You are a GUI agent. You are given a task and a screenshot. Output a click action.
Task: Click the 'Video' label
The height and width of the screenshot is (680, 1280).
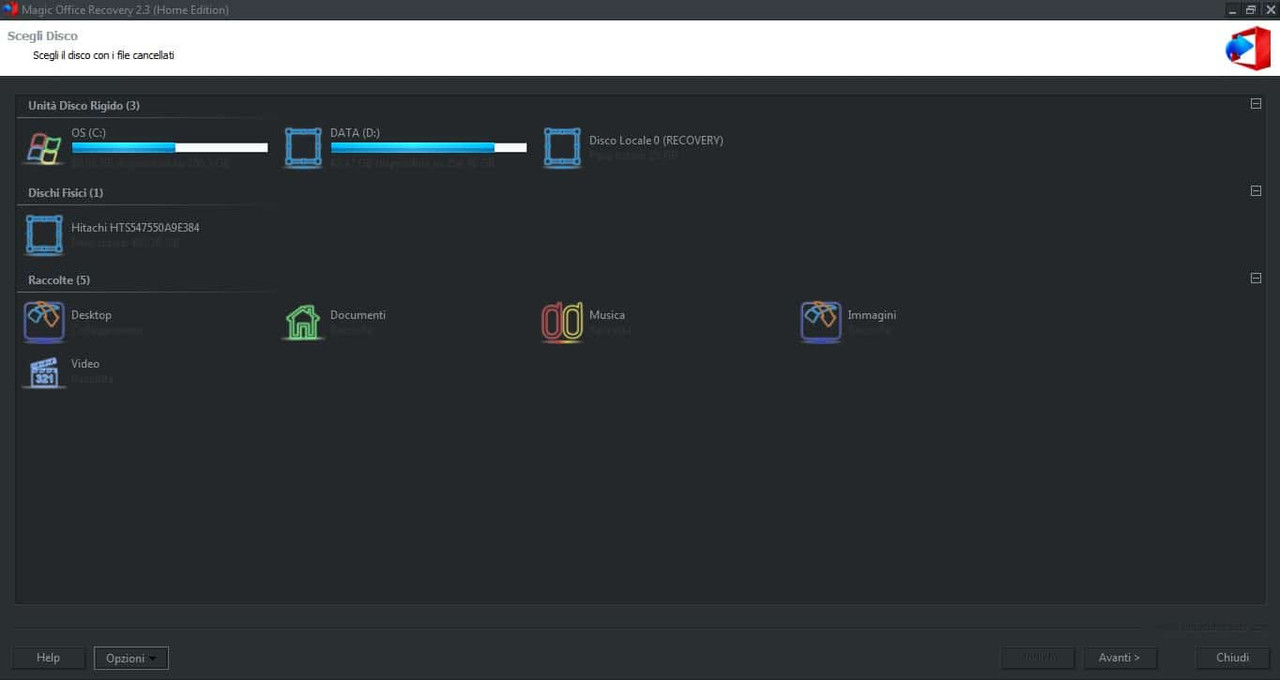click(85, 364)
